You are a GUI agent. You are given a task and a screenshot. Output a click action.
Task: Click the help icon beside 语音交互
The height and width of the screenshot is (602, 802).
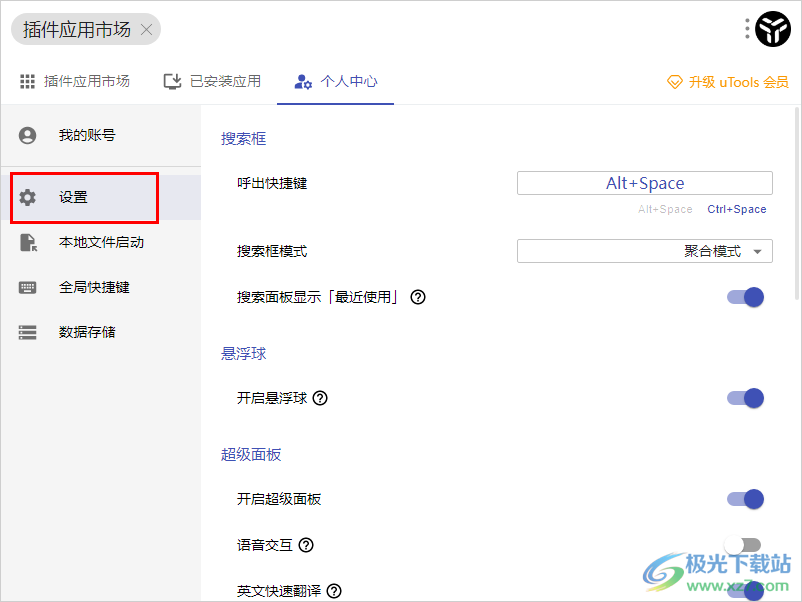(x=306, y=545)
